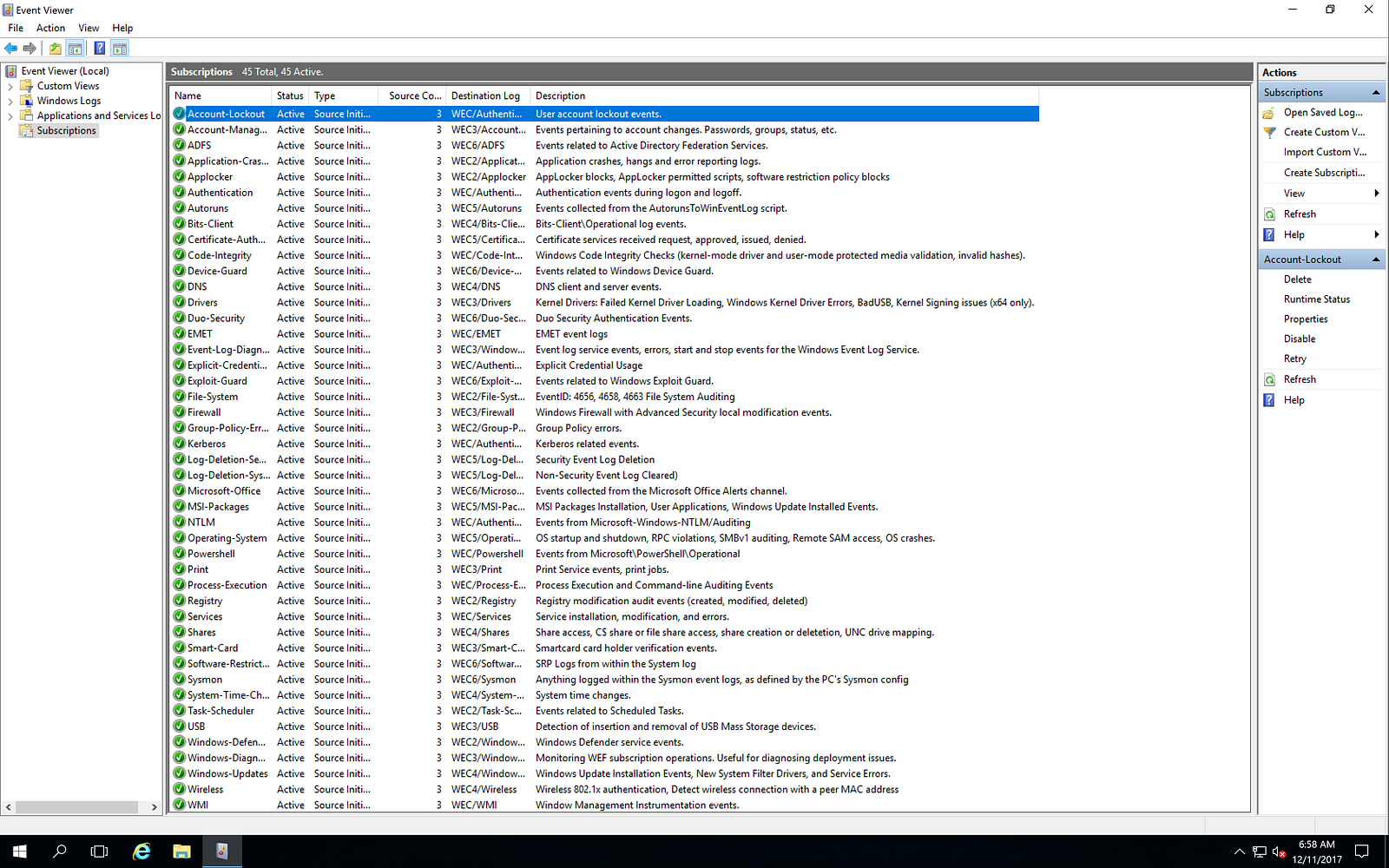Click left tree horizontal scrollbar thumb

pos(76,807)
